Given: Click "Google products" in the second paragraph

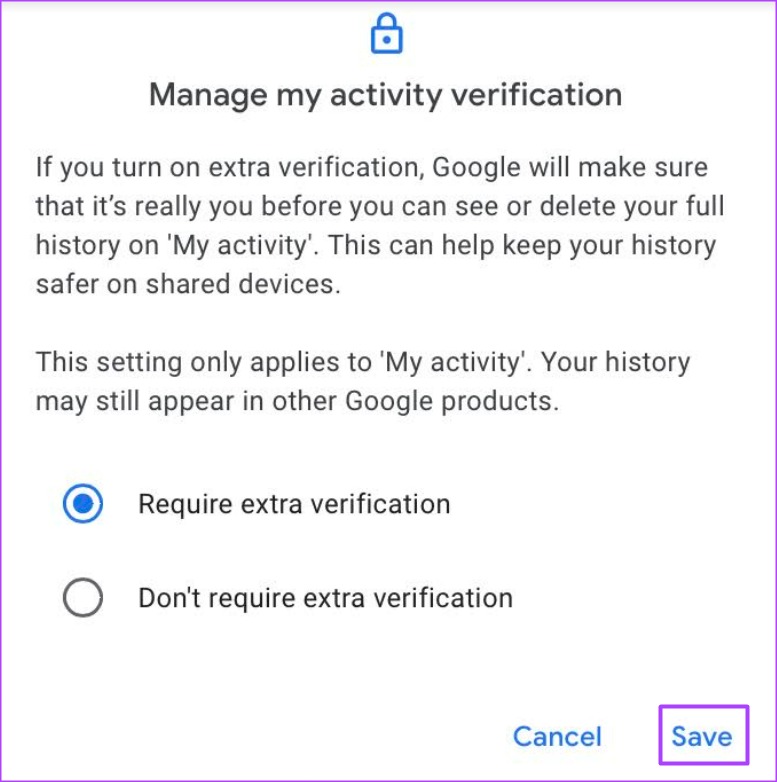Looking at the screenshot, I should (x=452, y=401).
